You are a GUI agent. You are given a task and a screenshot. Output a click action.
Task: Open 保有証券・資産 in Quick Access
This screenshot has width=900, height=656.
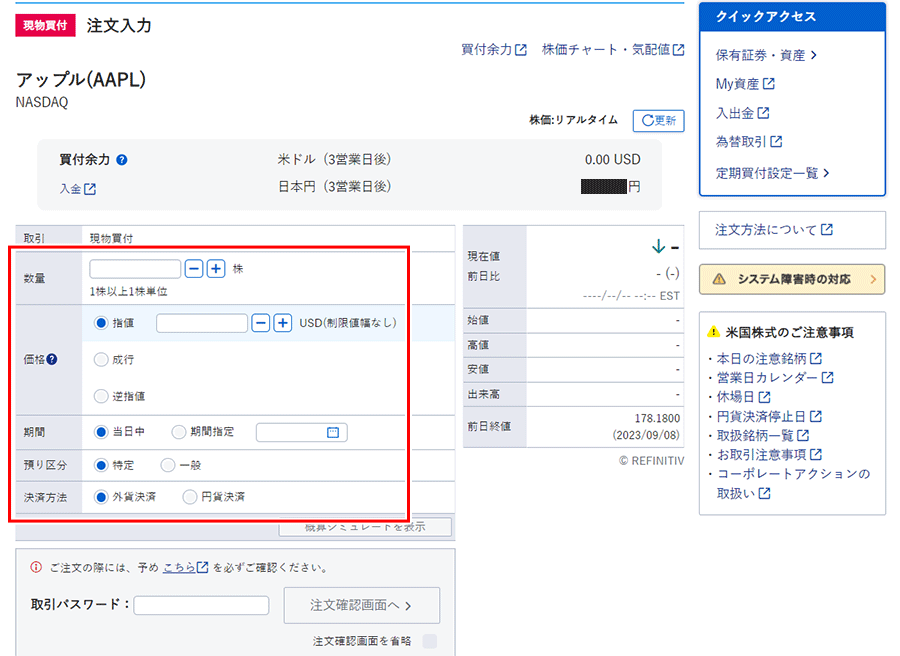tap(766, 55)
